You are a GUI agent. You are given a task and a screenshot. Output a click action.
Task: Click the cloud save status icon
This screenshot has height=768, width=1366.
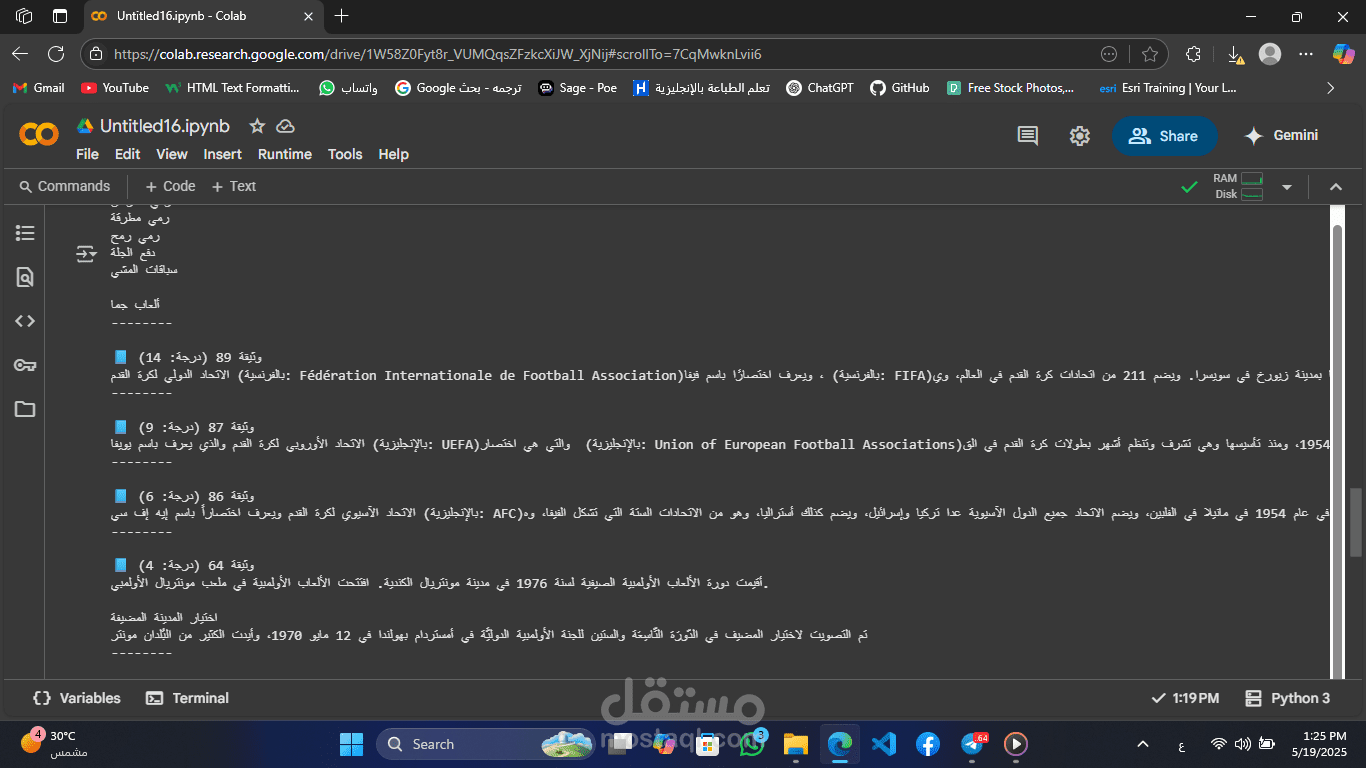pos(286,126)
